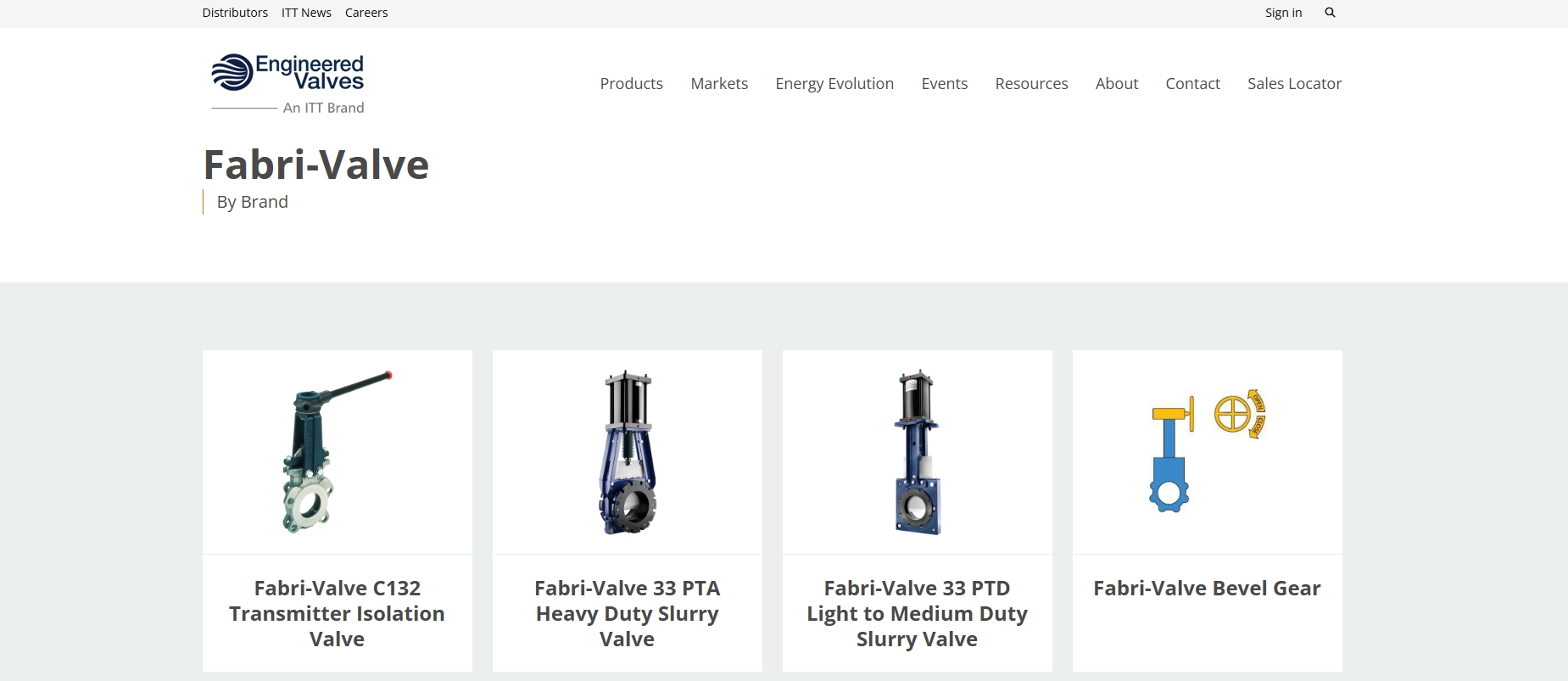Open Fabri-Valve 33 PTA Heavy Duty title

628,613
